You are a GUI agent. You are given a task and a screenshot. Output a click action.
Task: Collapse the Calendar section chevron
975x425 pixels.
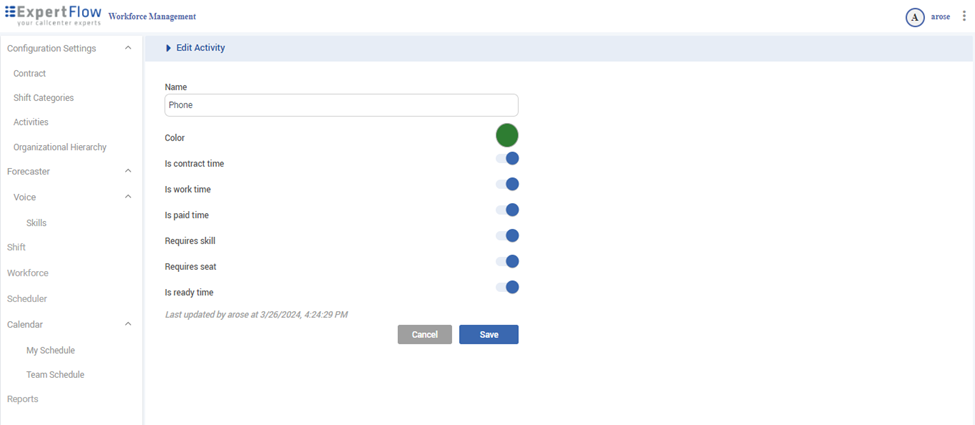[128, 324]
